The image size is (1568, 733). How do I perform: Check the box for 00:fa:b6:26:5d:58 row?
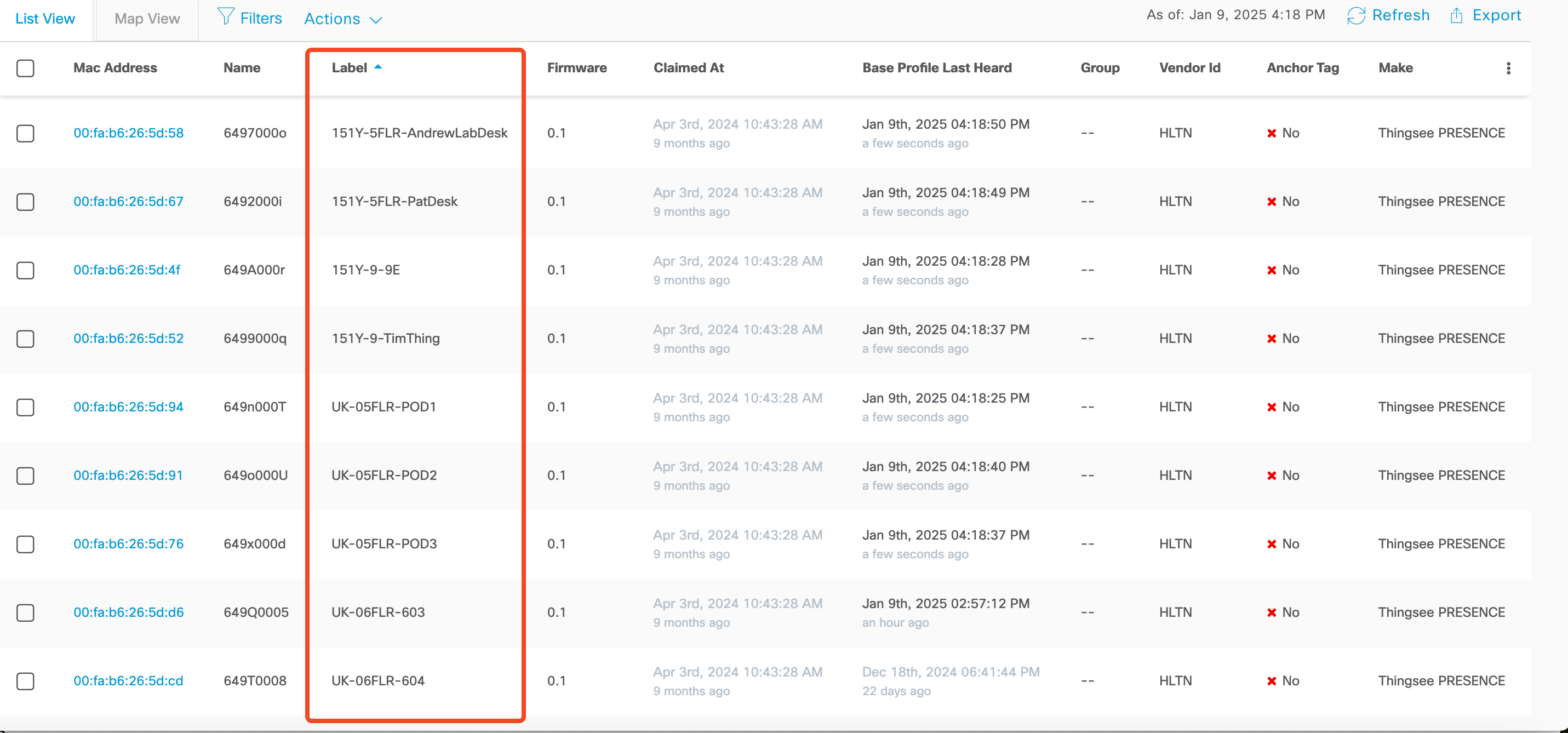pos(25,133)
